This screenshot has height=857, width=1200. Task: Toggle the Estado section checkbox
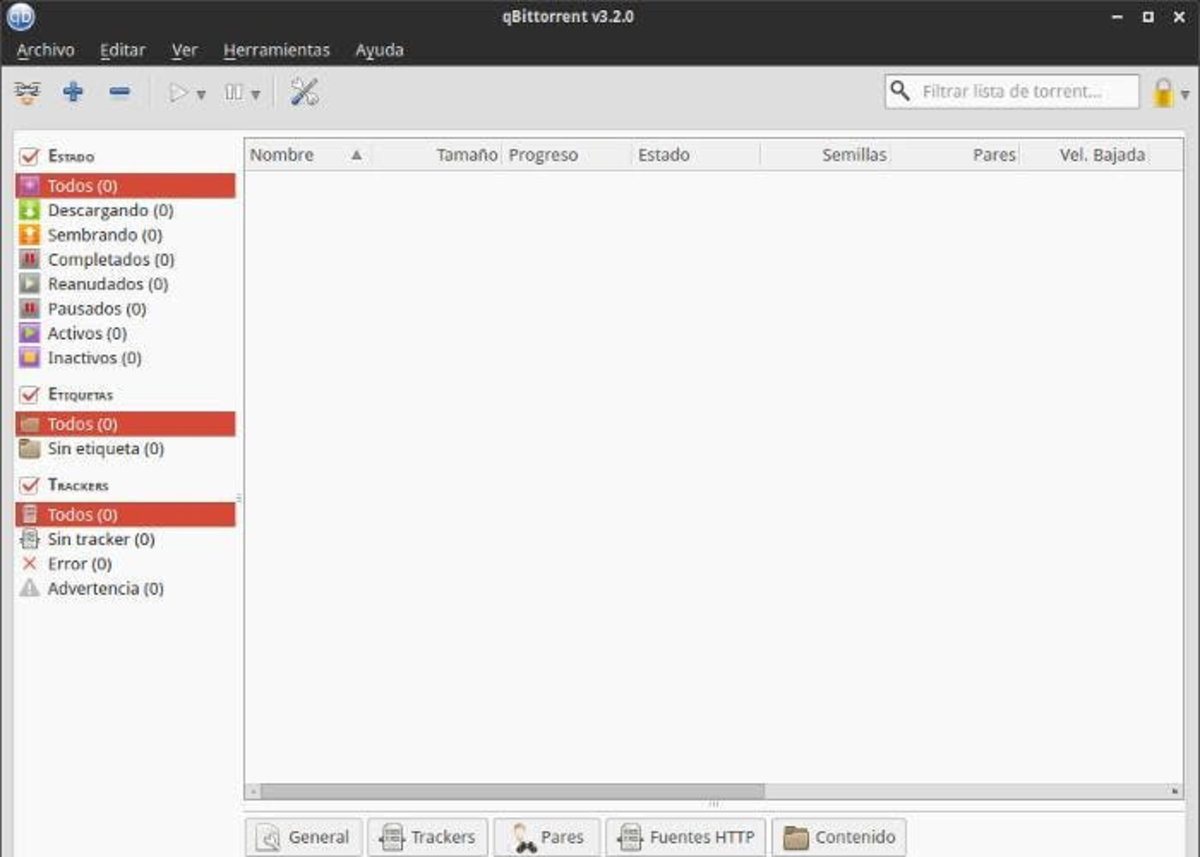pos(29,157)
